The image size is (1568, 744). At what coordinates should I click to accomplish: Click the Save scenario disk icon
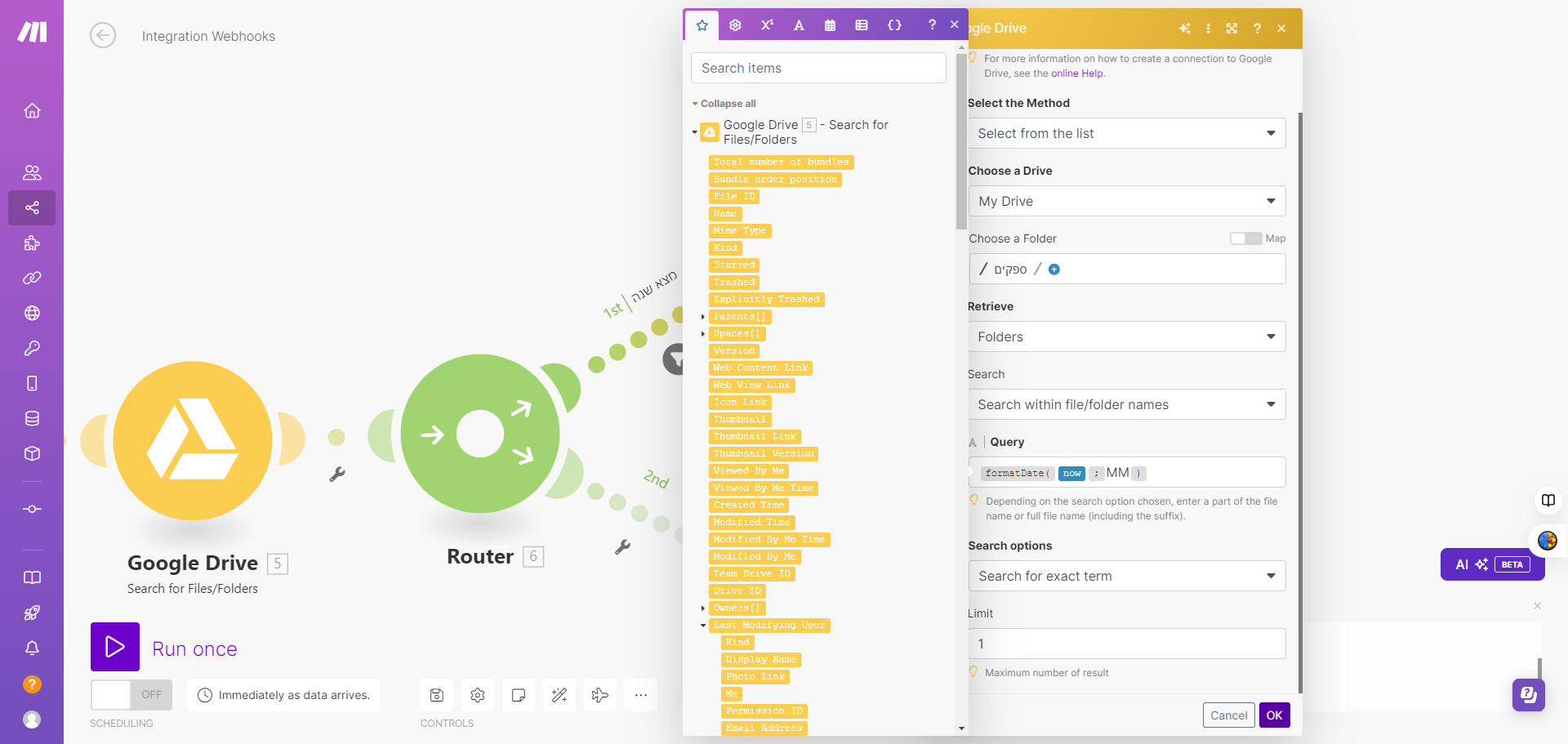[437, 695]
